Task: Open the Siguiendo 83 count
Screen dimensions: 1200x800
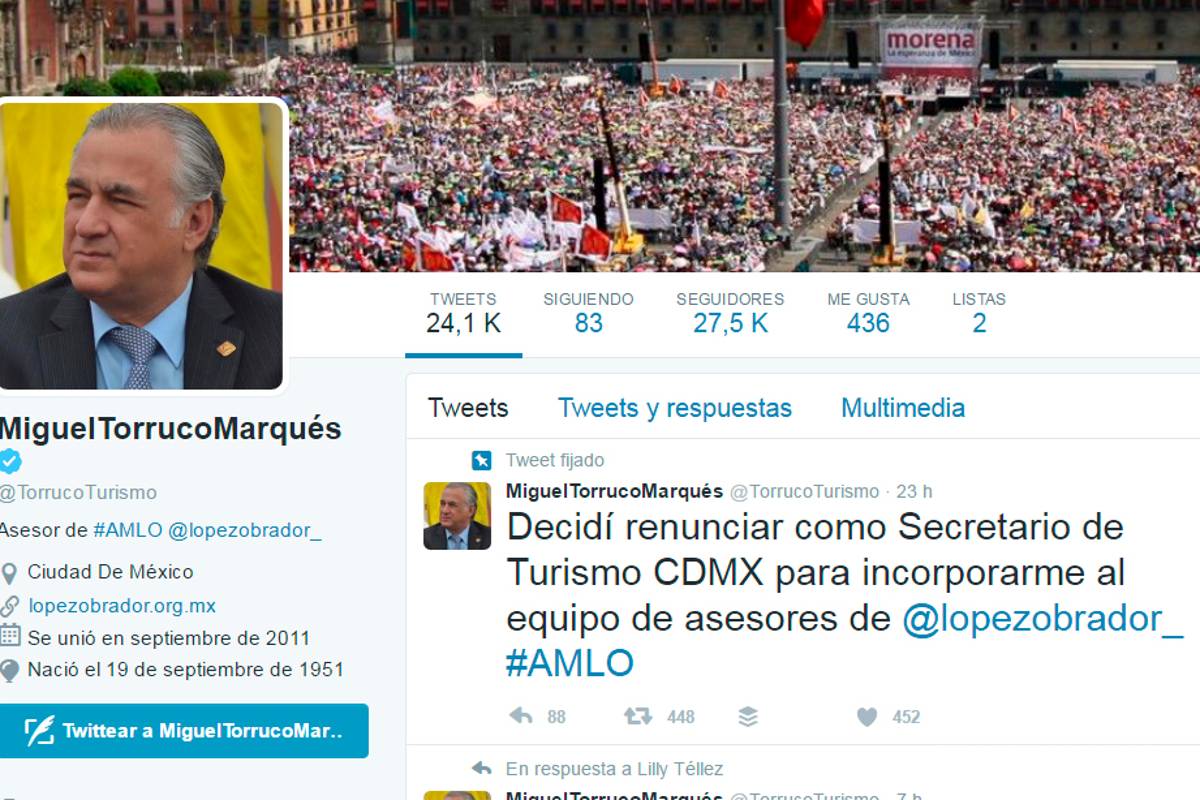Action: point(588,313)
